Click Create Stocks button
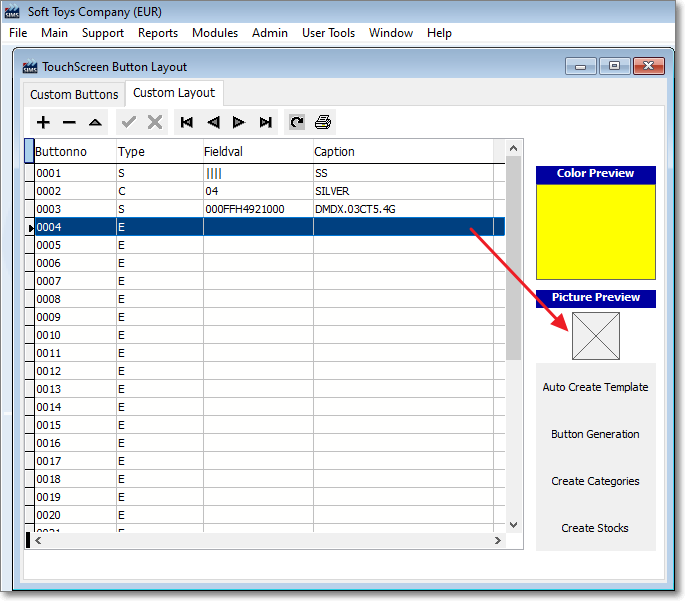 click(595, 528)
